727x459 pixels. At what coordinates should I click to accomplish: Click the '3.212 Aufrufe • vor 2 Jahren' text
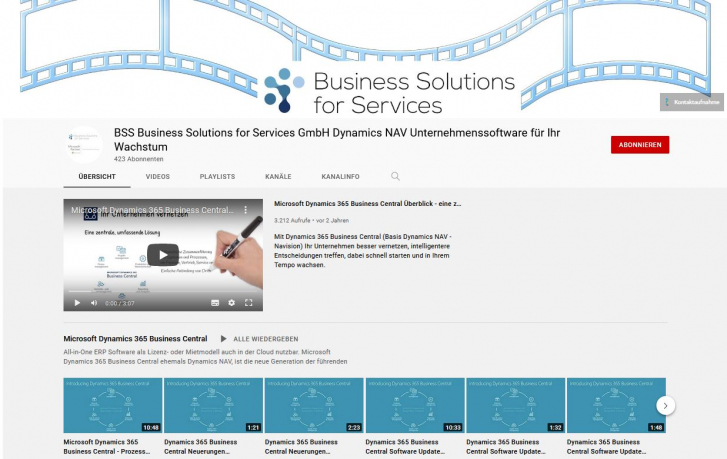coord(311,221)
